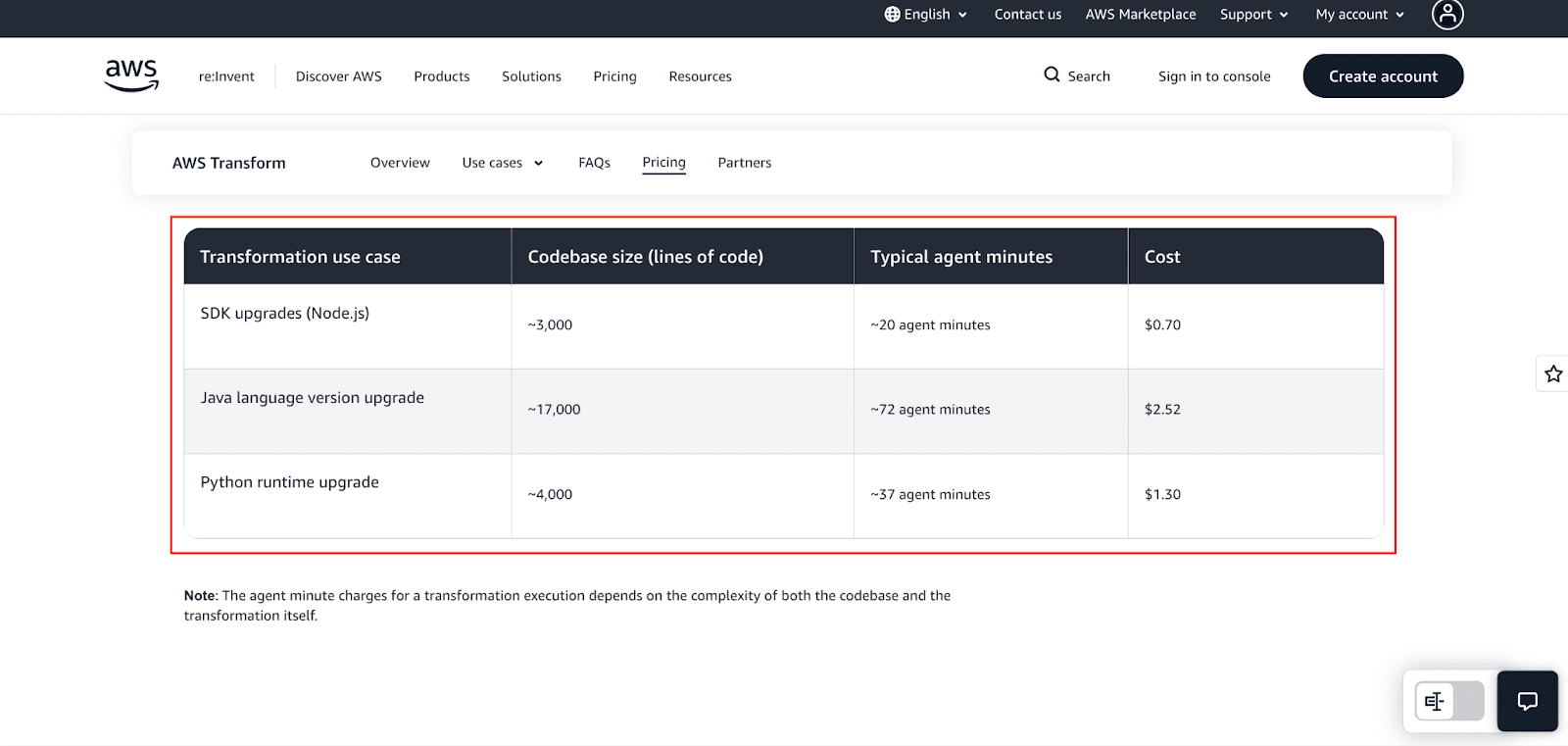Select the Python runtime upgrade cell
Image resolution: width=1568 pixels, height=746 pixels.
tap(348, 495)
